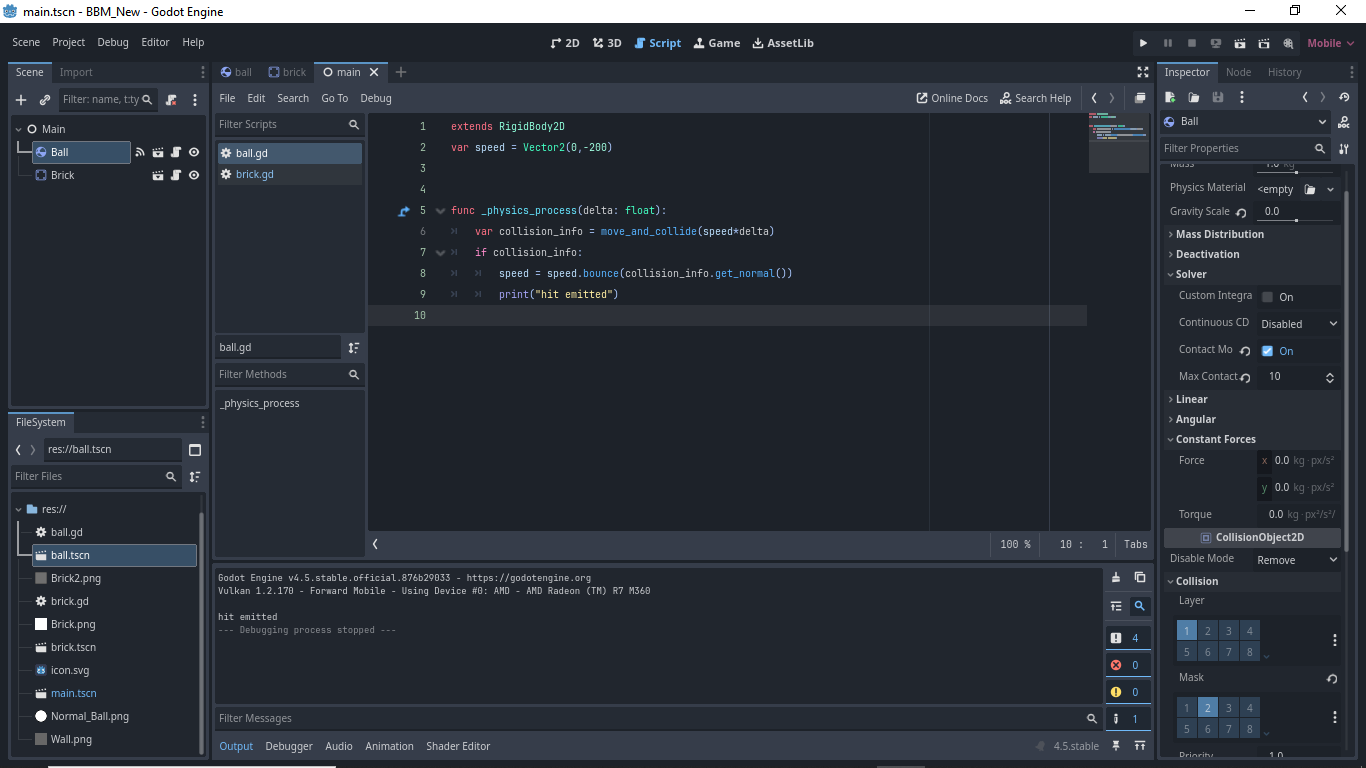Open Ball object selector dropdown in Inspector
1366x768 pixels.
pos(1245,122)
